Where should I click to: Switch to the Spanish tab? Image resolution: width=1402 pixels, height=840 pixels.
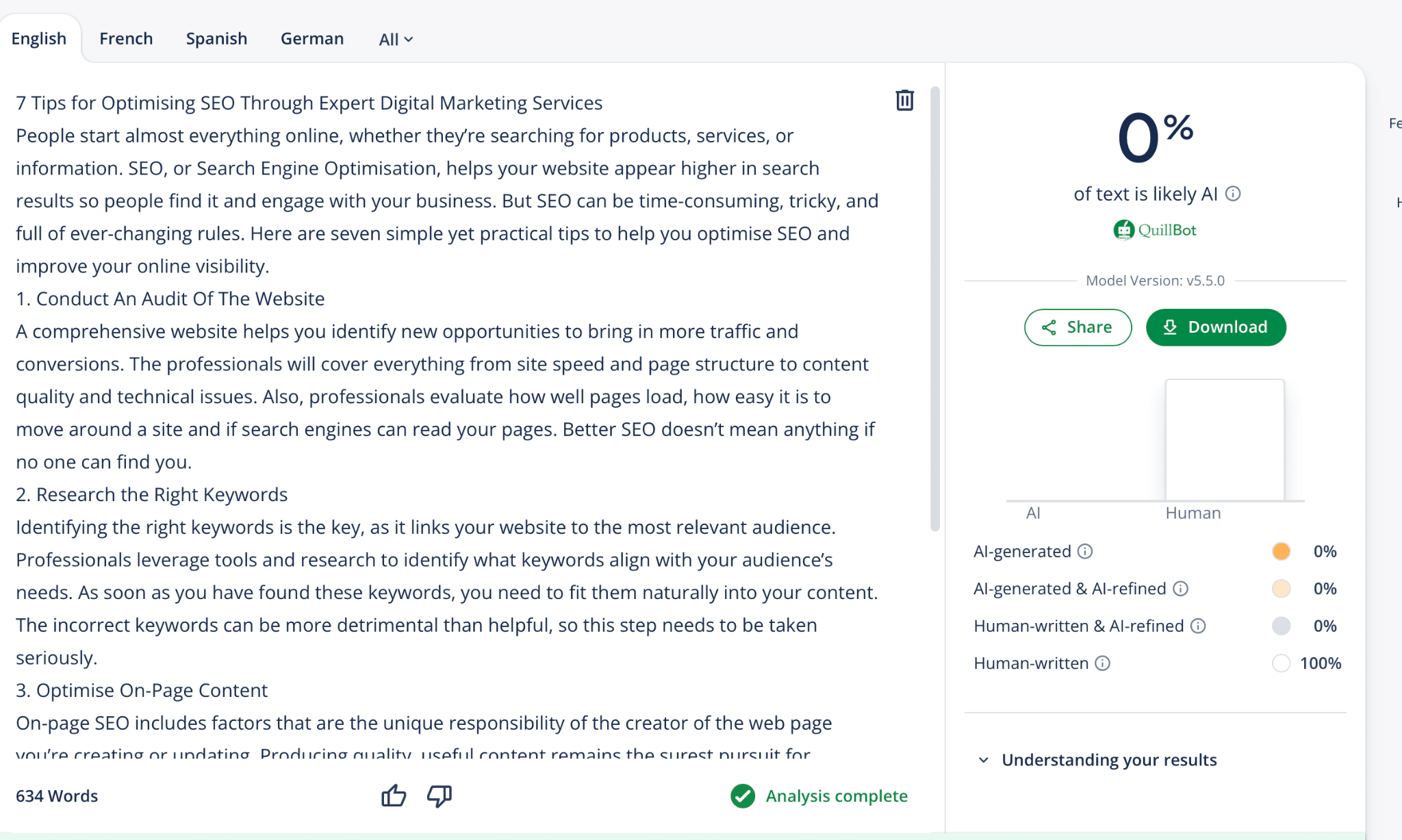[216, 38]
